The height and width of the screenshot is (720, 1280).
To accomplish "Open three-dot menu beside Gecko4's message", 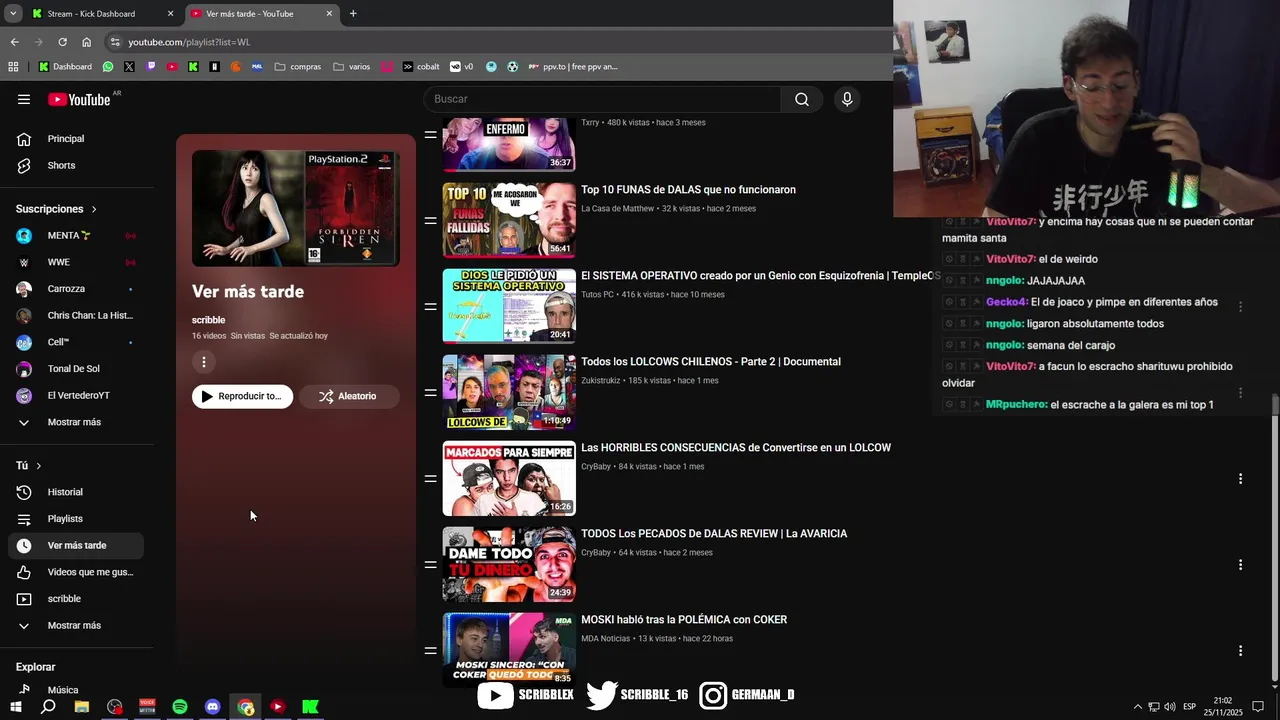I will click(x=1240, y=307).
